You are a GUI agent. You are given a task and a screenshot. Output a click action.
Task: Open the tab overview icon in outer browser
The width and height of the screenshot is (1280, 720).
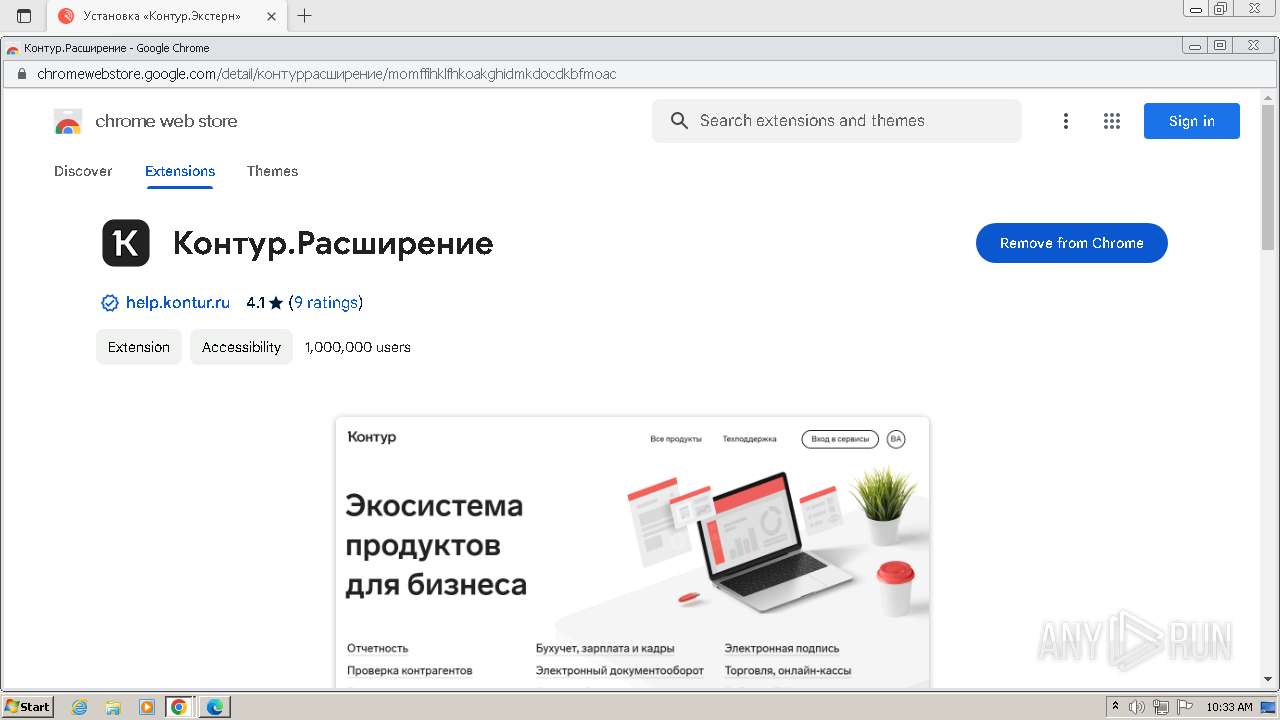point(24,16)
